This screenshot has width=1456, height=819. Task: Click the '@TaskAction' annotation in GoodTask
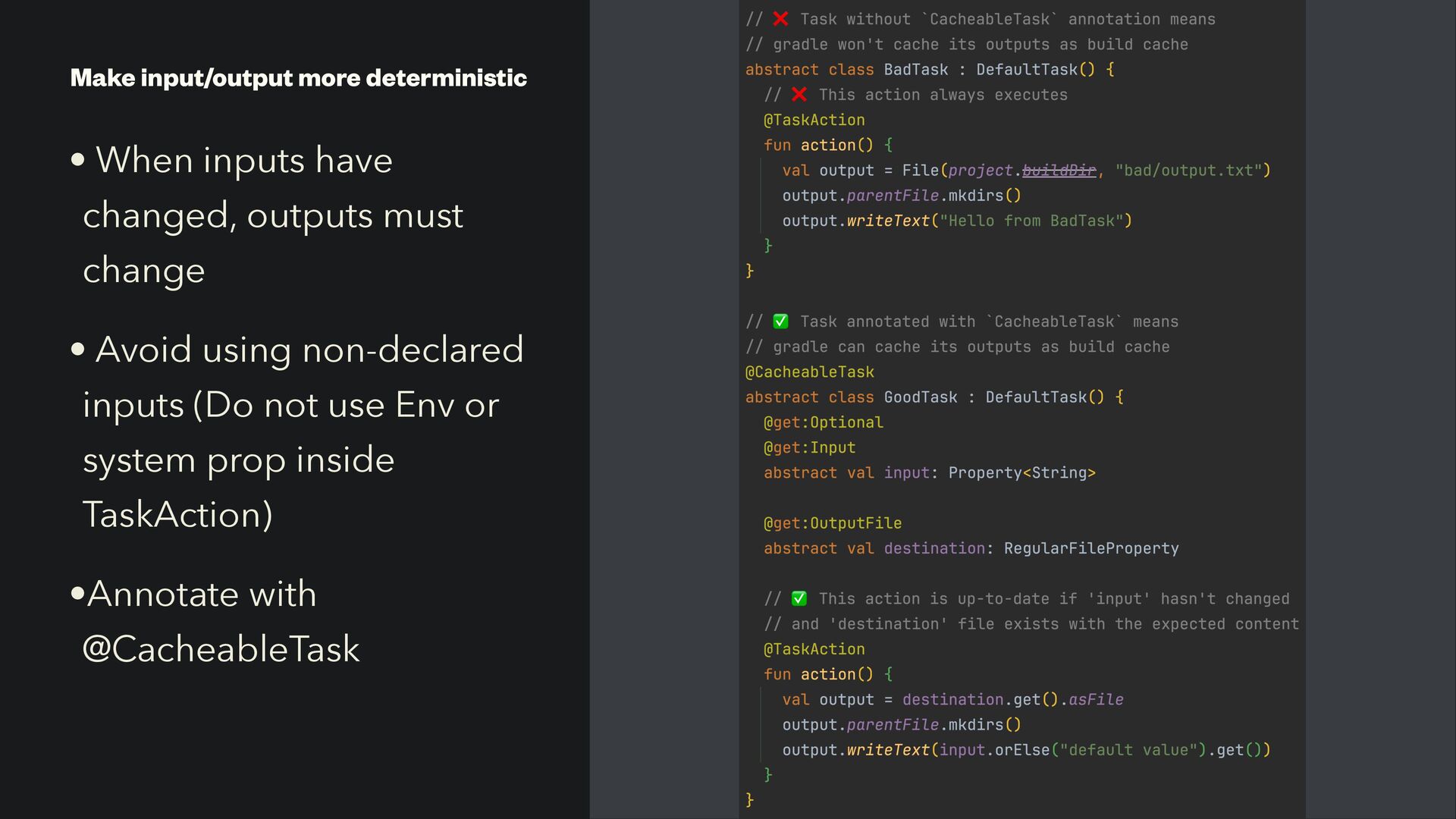(814, 649)
